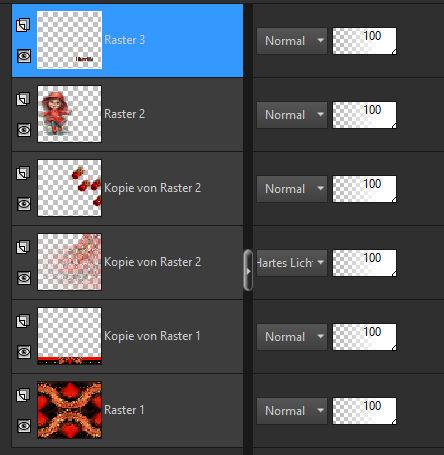The image size is (444, 455).
Task: Toggle visibility of the Raster 2 layer
Action: pyautogui.click(x=24, y=130)
